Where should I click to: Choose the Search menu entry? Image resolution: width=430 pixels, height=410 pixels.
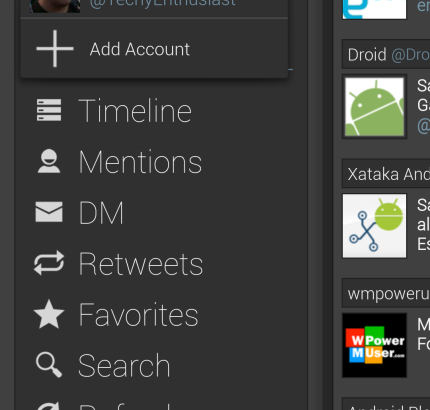coord(124,366)
